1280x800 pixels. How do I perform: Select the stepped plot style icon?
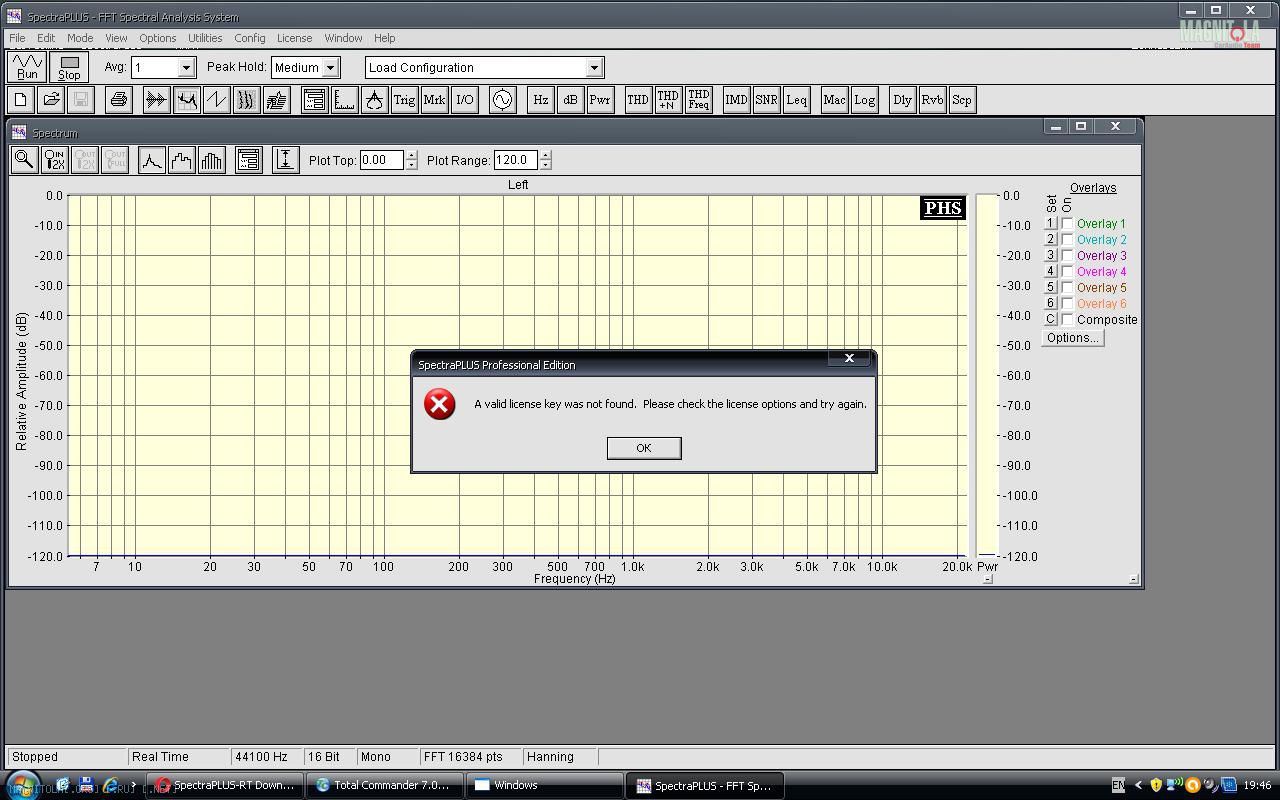point(182,160)
